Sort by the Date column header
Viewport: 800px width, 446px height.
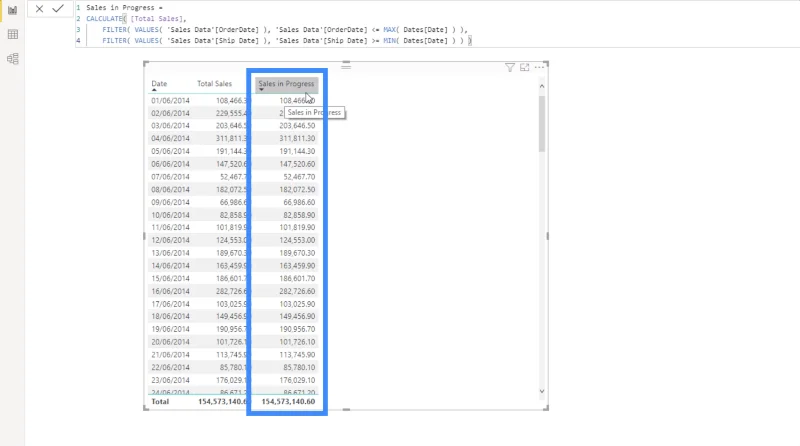(x=159, y=84)
